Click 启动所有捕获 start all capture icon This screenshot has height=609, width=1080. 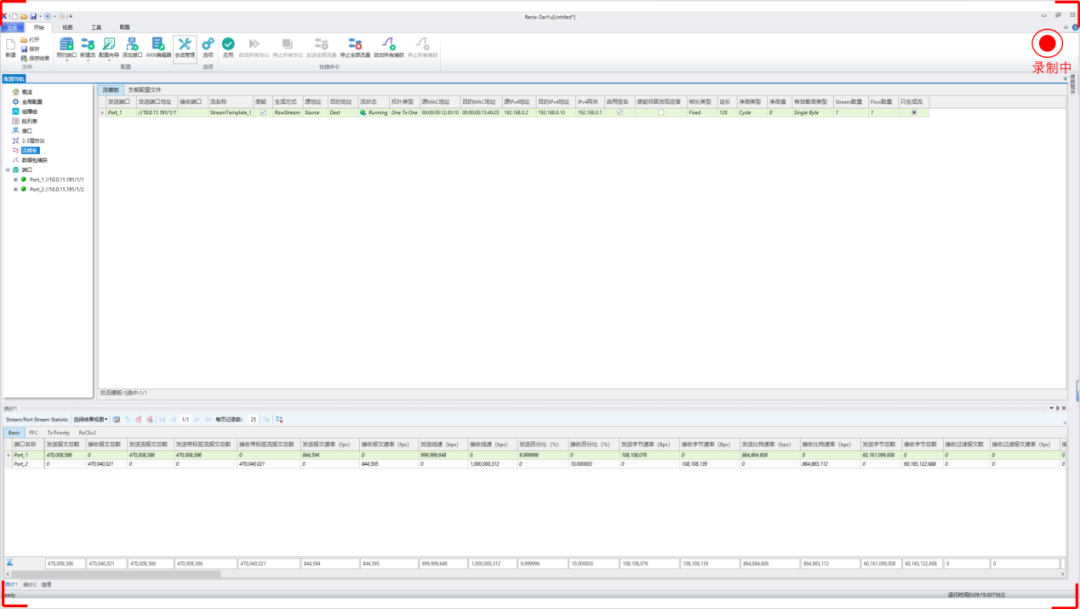pos(390,45)
